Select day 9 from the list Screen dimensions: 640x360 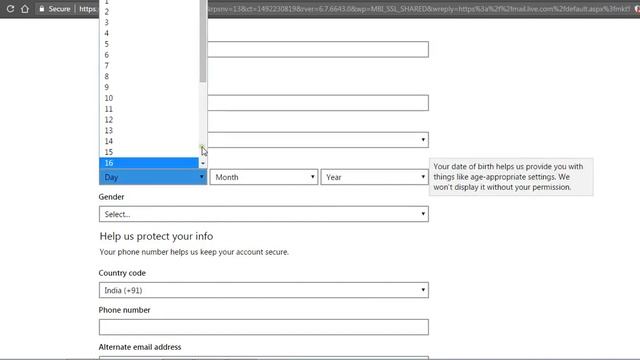[x=149, y=87]
